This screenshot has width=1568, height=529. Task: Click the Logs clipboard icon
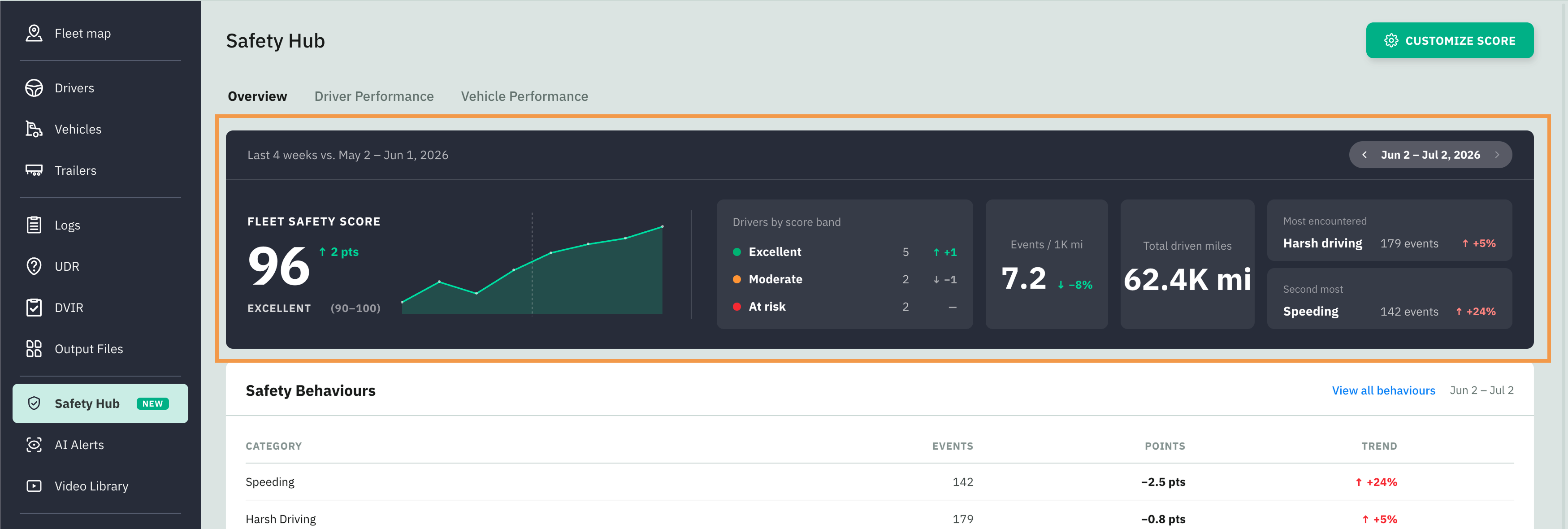click(34, 225)
